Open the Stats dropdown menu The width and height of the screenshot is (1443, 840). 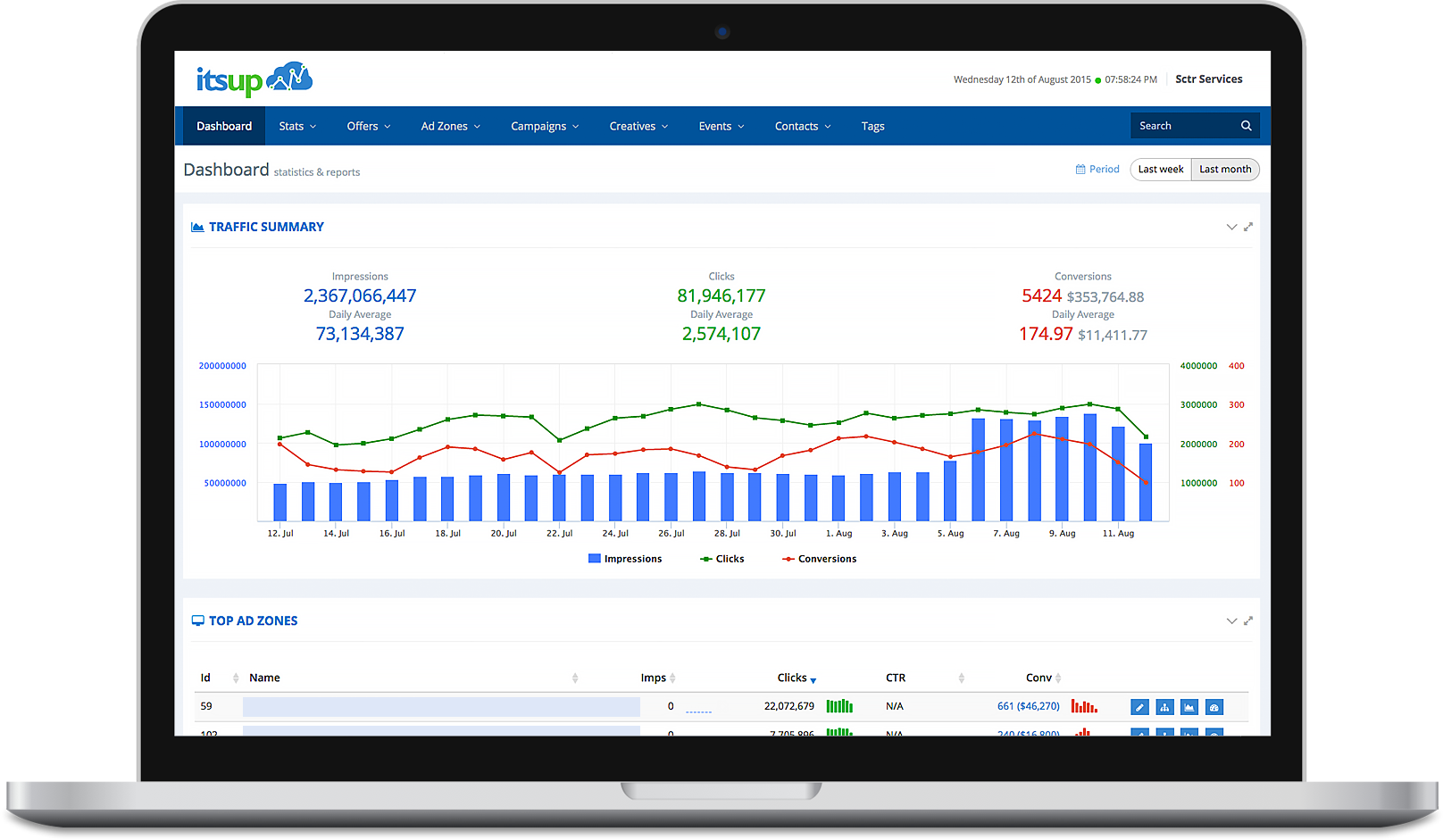click(297, 126)
